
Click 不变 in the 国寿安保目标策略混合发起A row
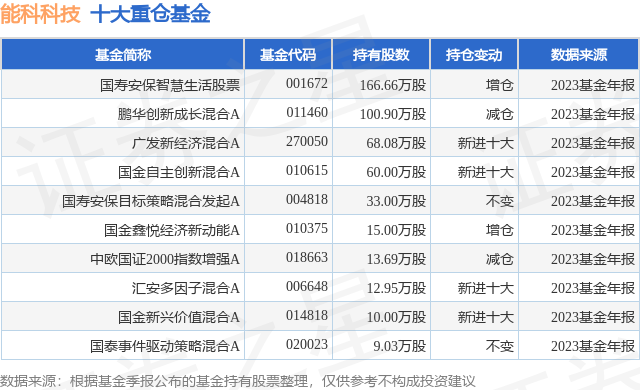click(x=500, y=201)
